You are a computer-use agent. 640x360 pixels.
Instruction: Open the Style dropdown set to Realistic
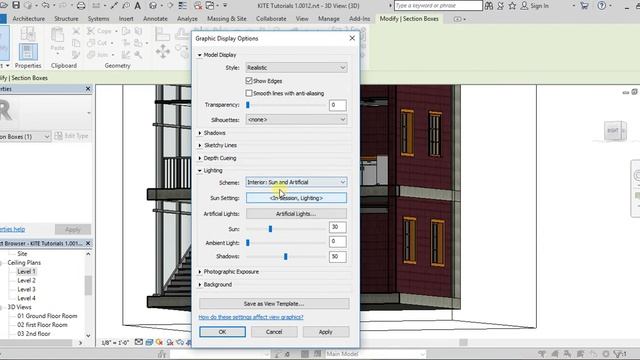click(296, 68)
